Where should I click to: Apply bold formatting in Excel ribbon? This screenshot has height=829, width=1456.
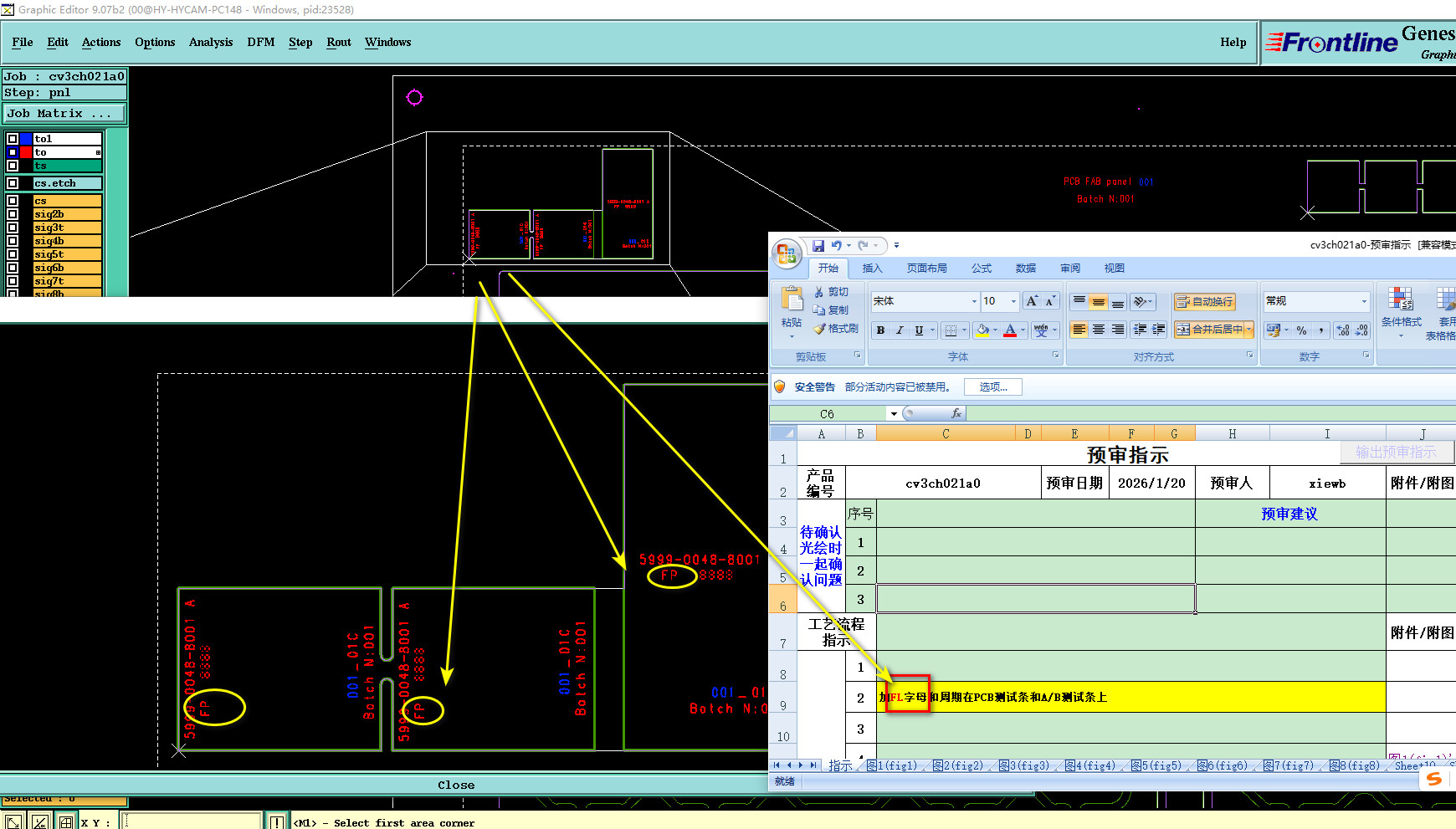[880, 330]
